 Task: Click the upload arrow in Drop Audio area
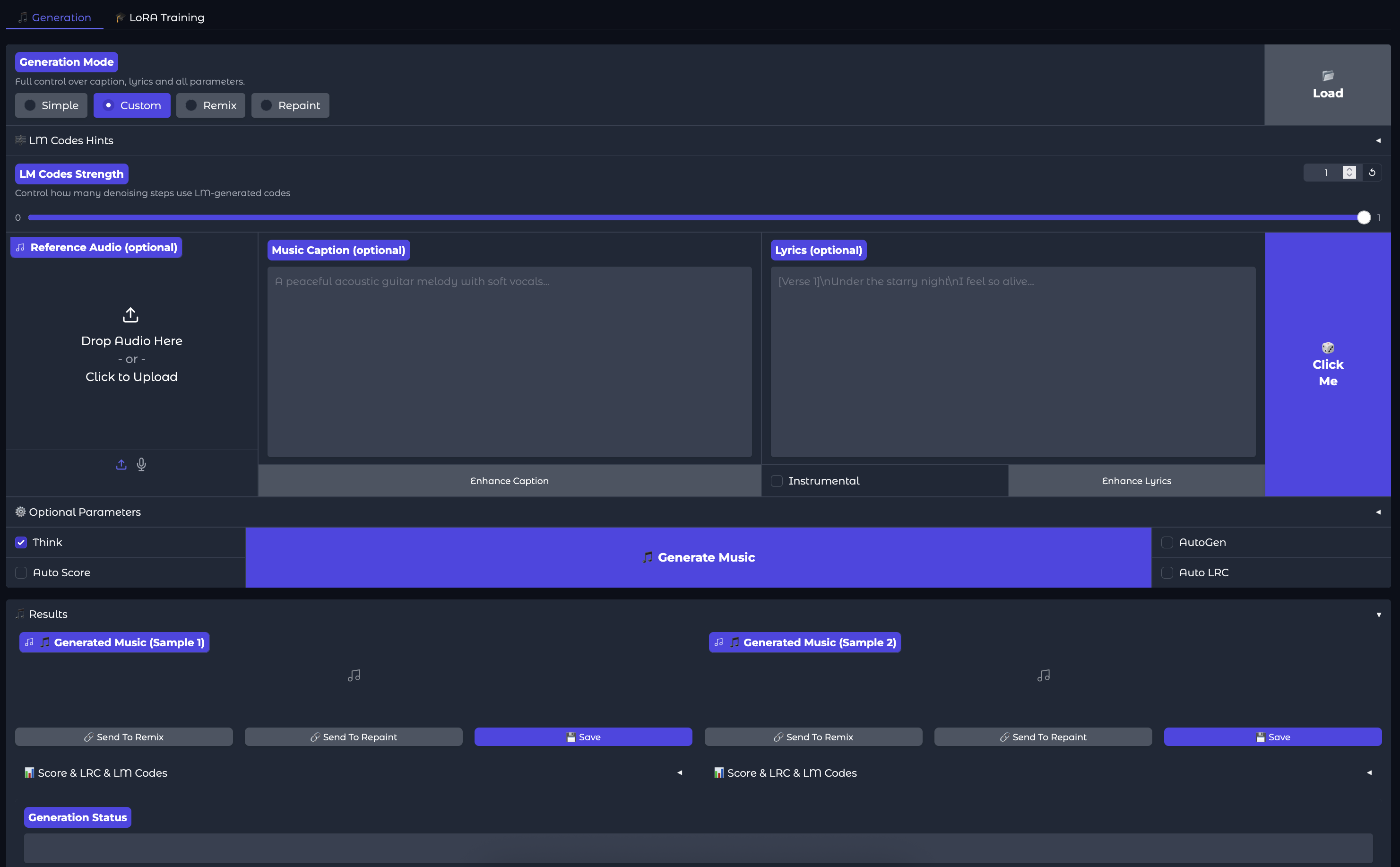(x=131, y=315)
